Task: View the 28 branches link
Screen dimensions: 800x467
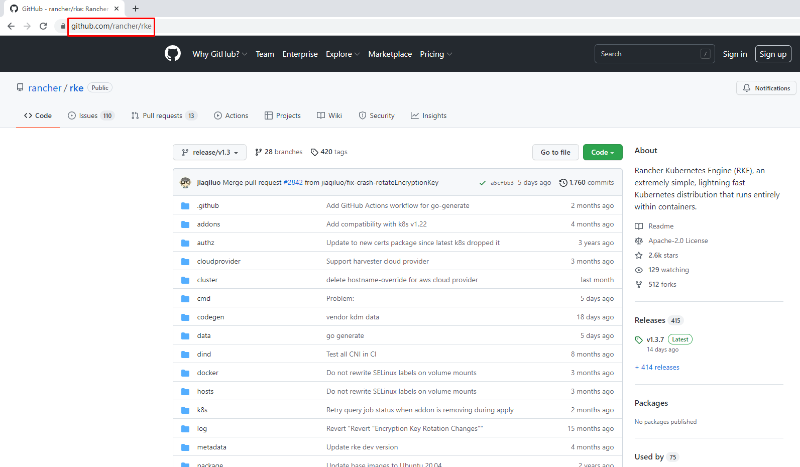Action: [x=279, y=152]
